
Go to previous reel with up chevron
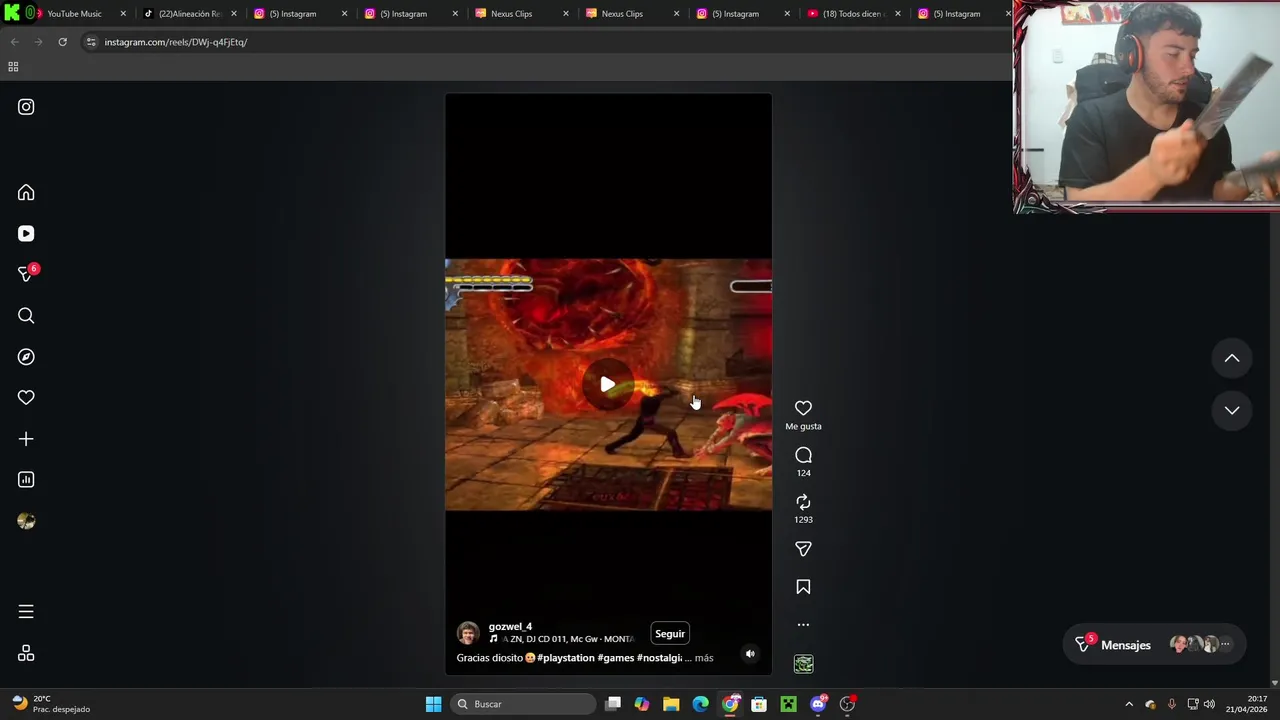pos(1232,358)
